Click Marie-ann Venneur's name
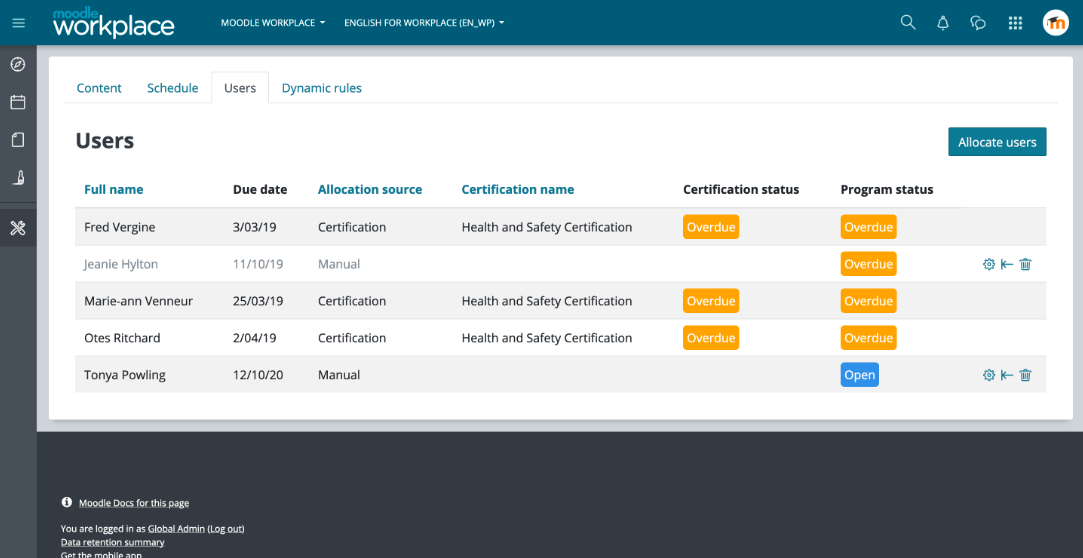 [139, 301]
